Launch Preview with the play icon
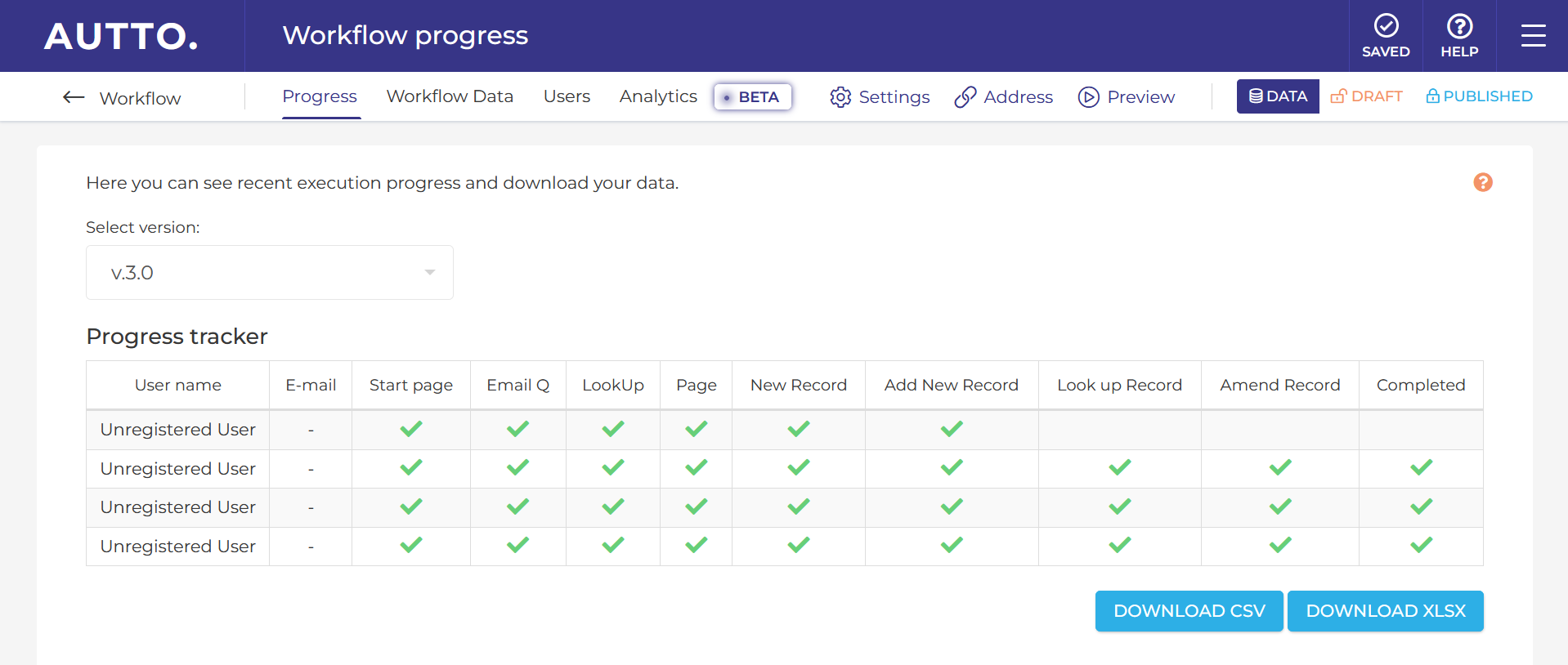 tap(1088, 97)
